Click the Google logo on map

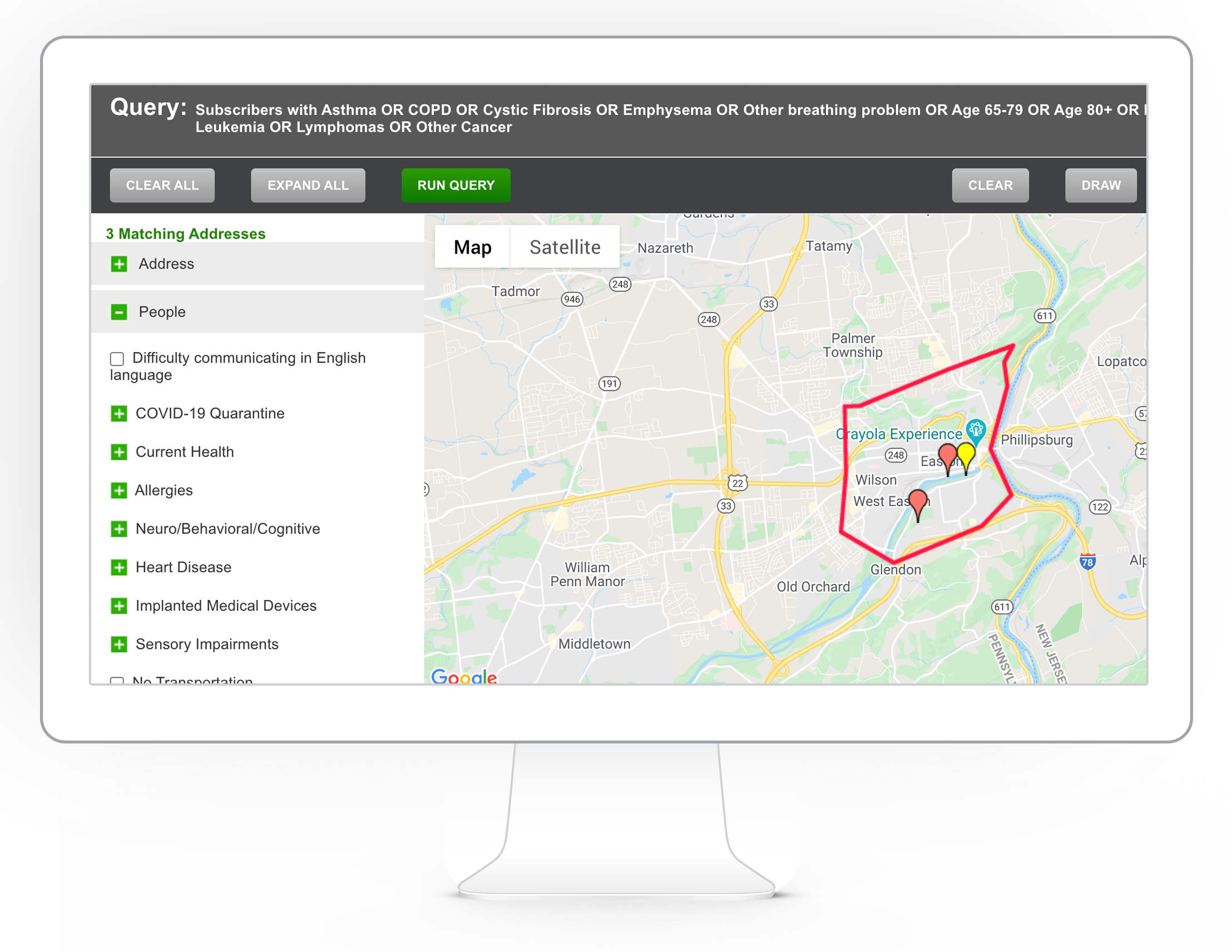point(464,676)
